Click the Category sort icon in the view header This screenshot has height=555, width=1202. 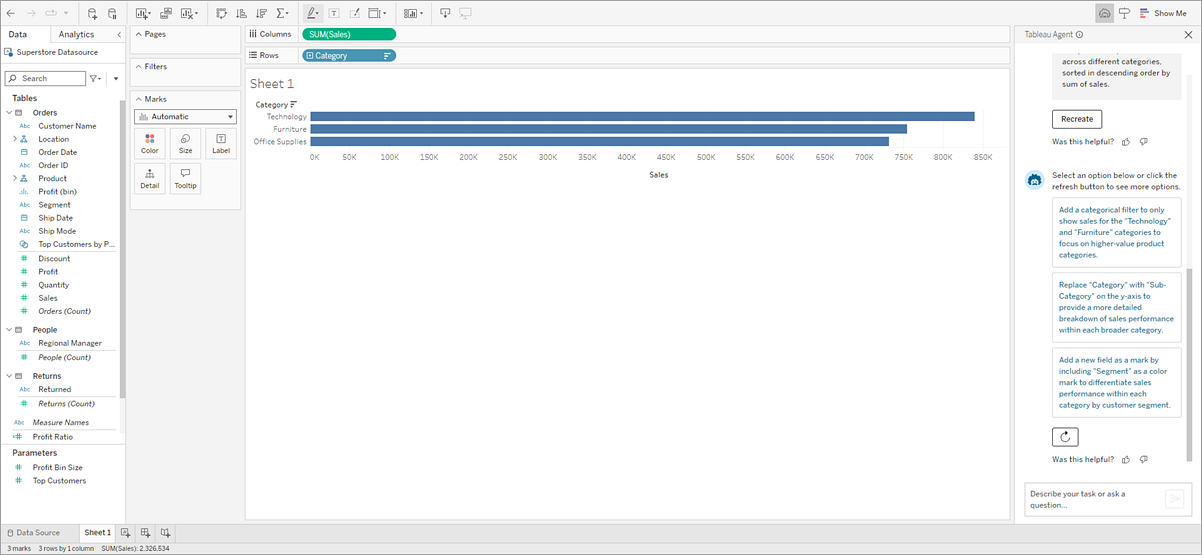pyautogui.click(x=293, y=104)
